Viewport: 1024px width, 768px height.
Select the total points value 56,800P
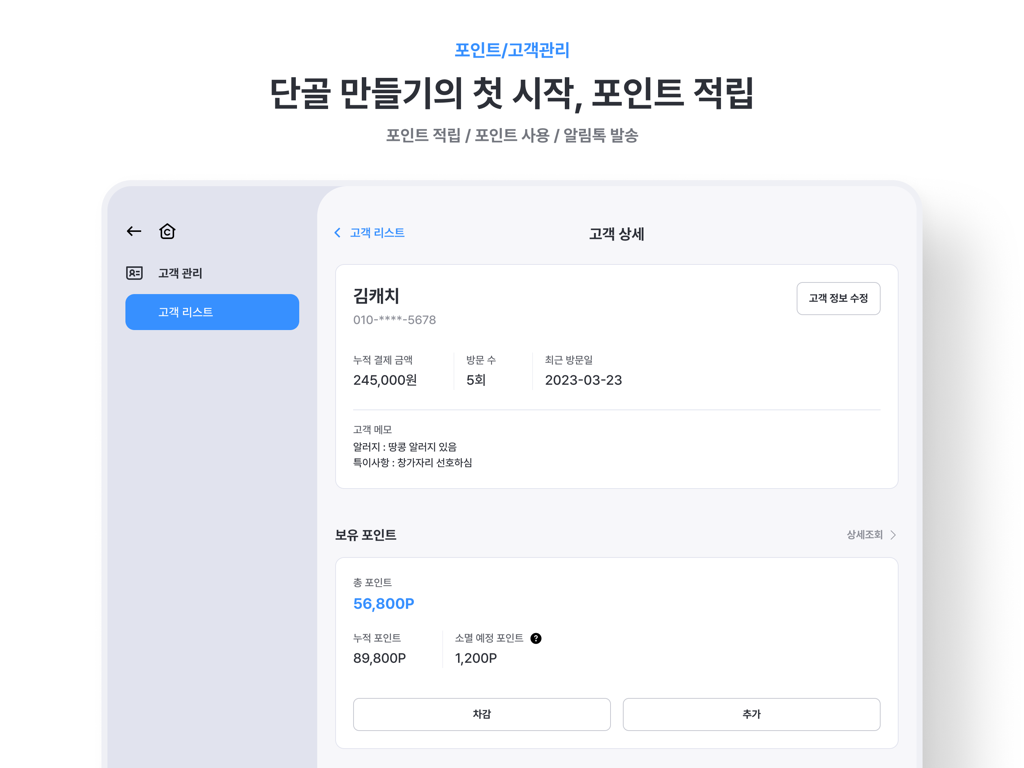(383, 603)
